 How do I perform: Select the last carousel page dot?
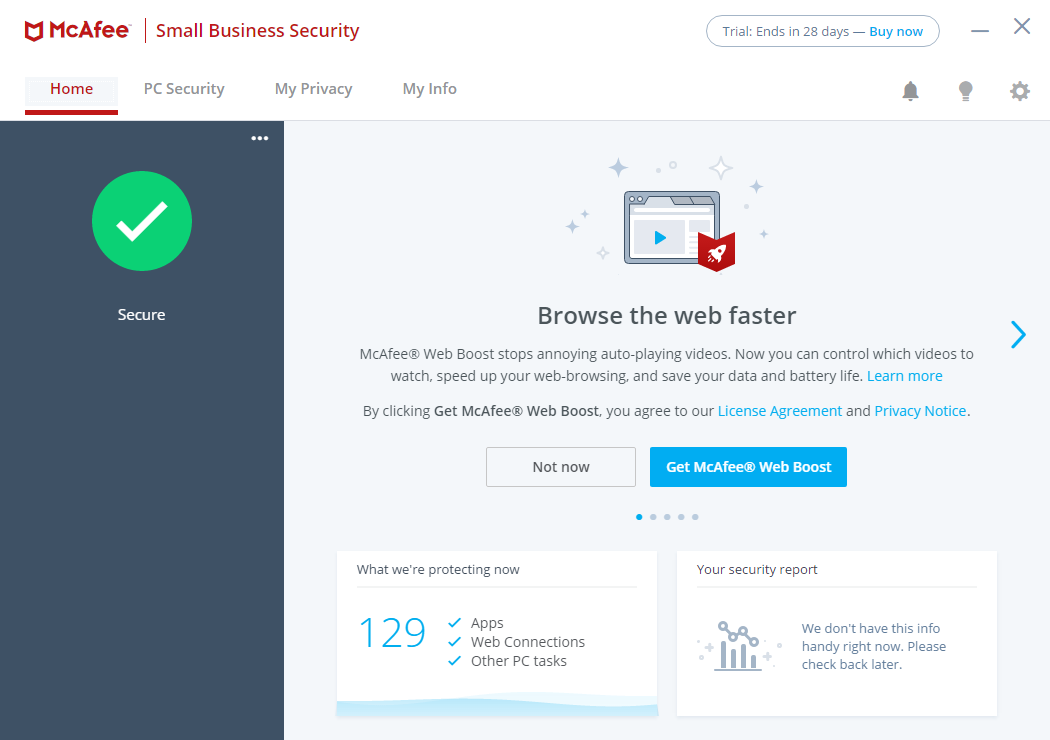coord(695,517)
